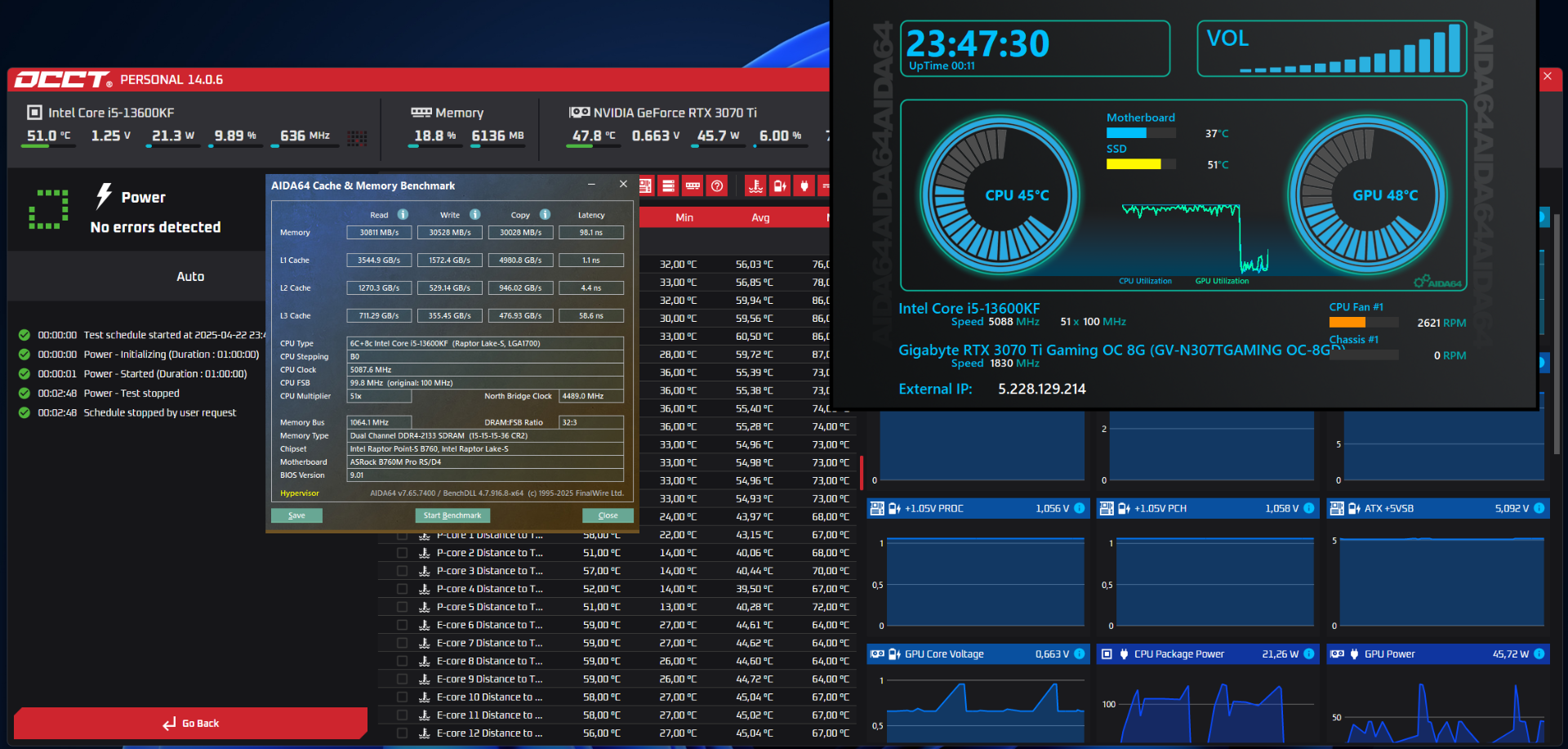The image size is (1568, 749).
Task: Click the E-core 8 Distance row label
Action: click(x=489, y=661)
